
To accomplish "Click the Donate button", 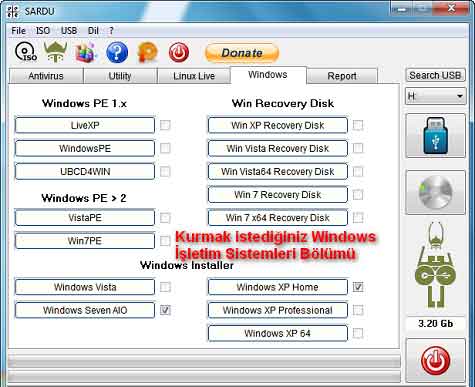I will [x=242, y=53].
